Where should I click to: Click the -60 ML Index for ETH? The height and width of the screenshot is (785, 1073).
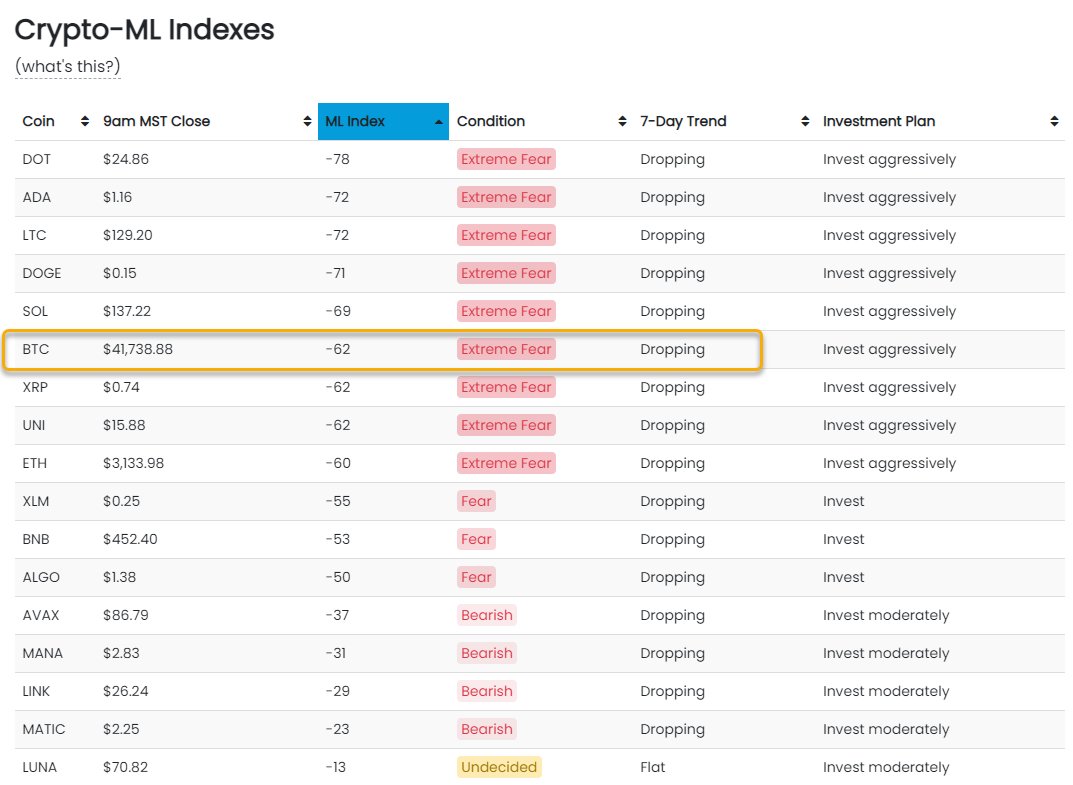click(x=338, y=463)
